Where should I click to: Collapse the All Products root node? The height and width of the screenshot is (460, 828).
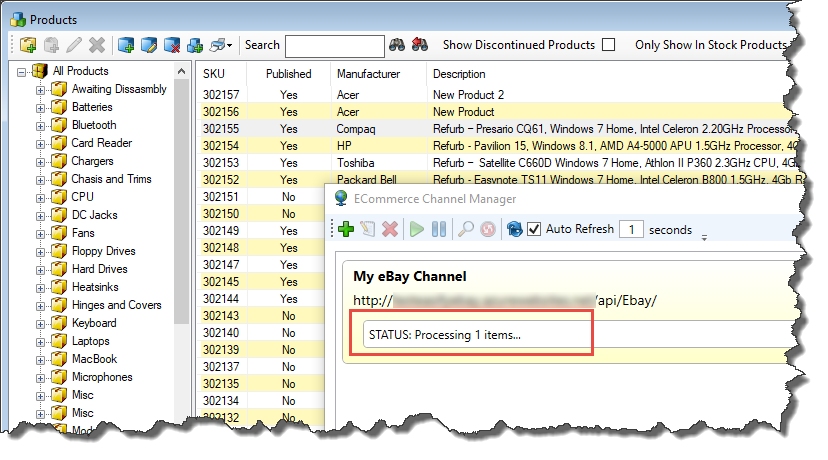(23, 71)
